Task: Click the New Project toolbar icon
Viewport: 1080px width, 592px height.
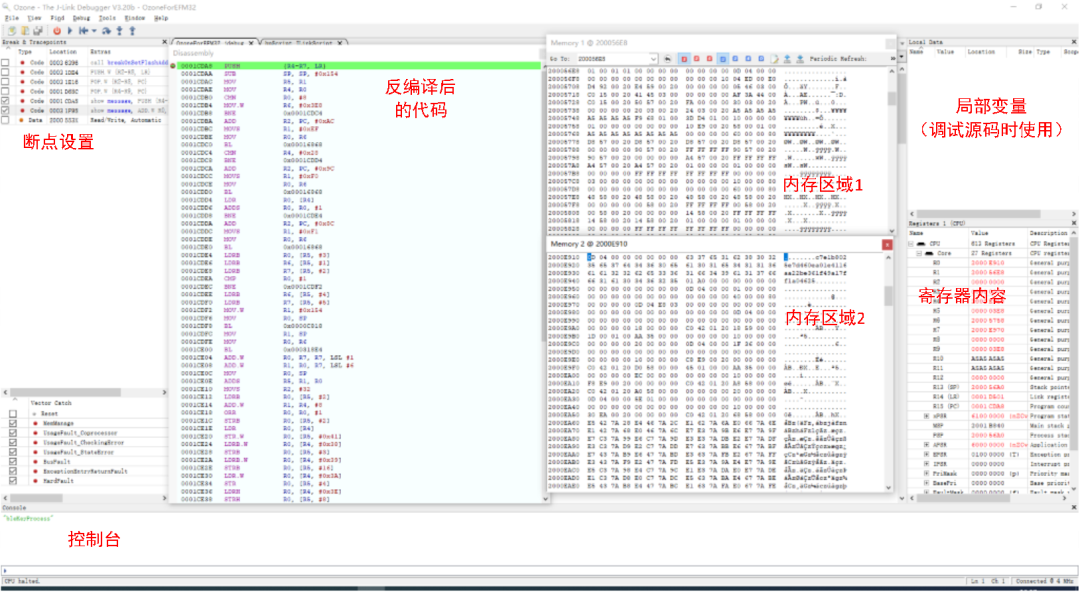Action: point(12,31)
